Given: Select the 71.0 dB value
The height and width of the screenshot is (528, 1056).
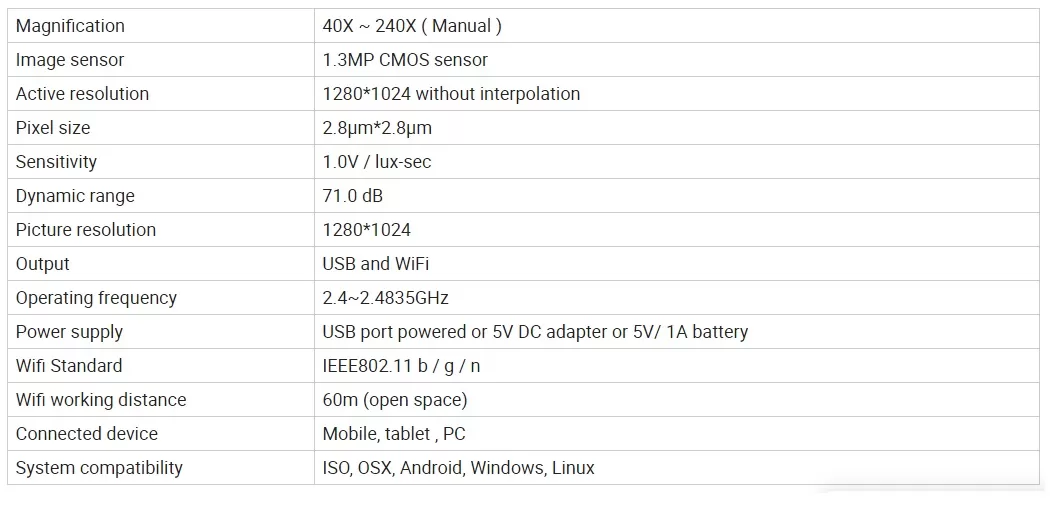Looking at the screenshot, I should (353, 196).
